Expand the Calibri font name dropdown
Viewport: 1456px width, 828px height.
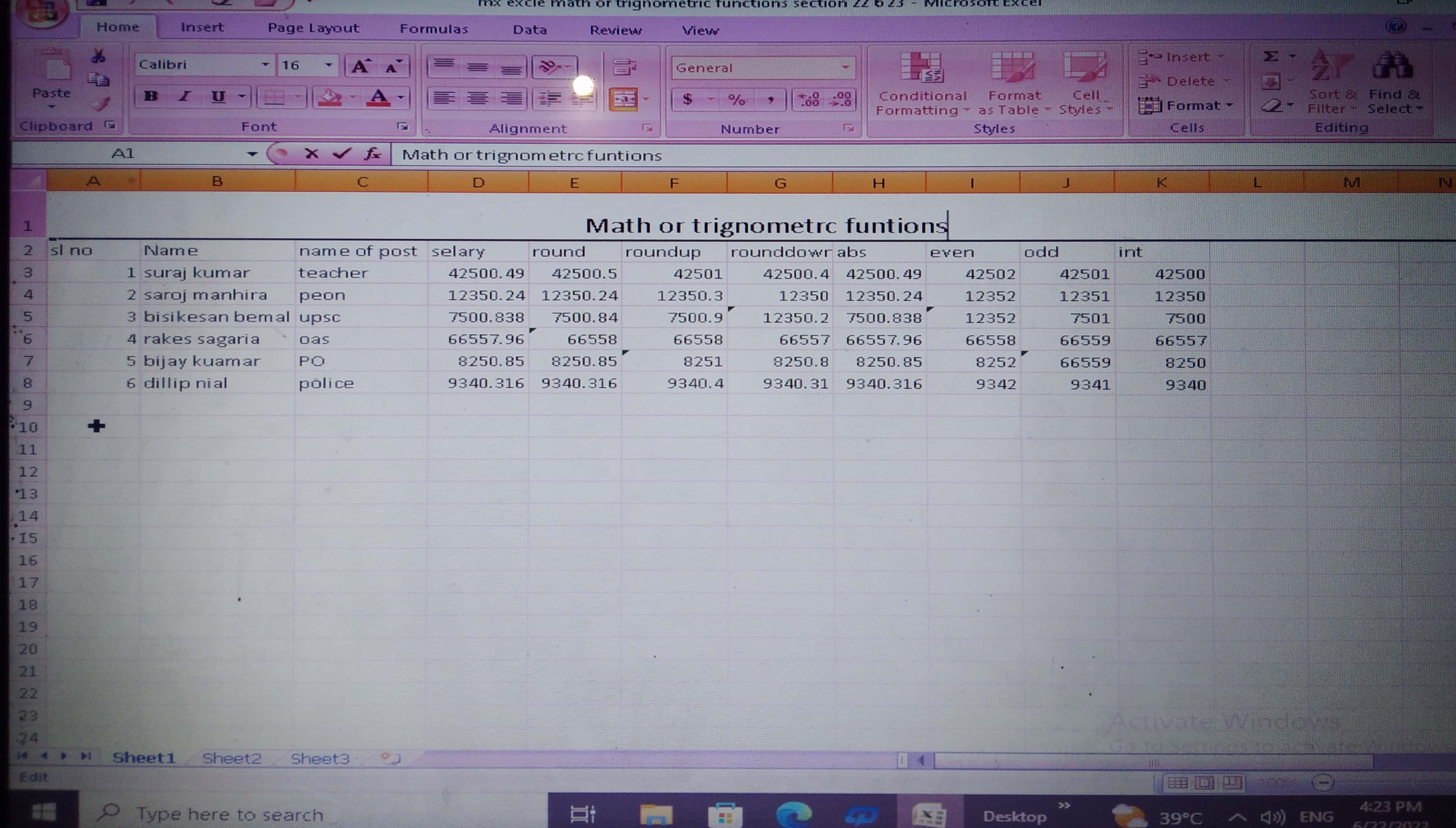tap(265, 65)
